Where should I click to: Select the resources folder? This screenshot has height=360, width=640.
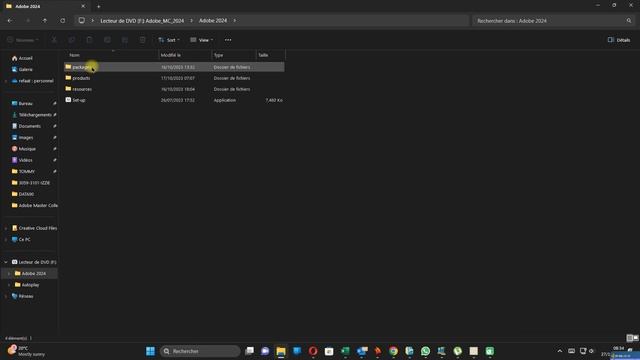point(174,89)
